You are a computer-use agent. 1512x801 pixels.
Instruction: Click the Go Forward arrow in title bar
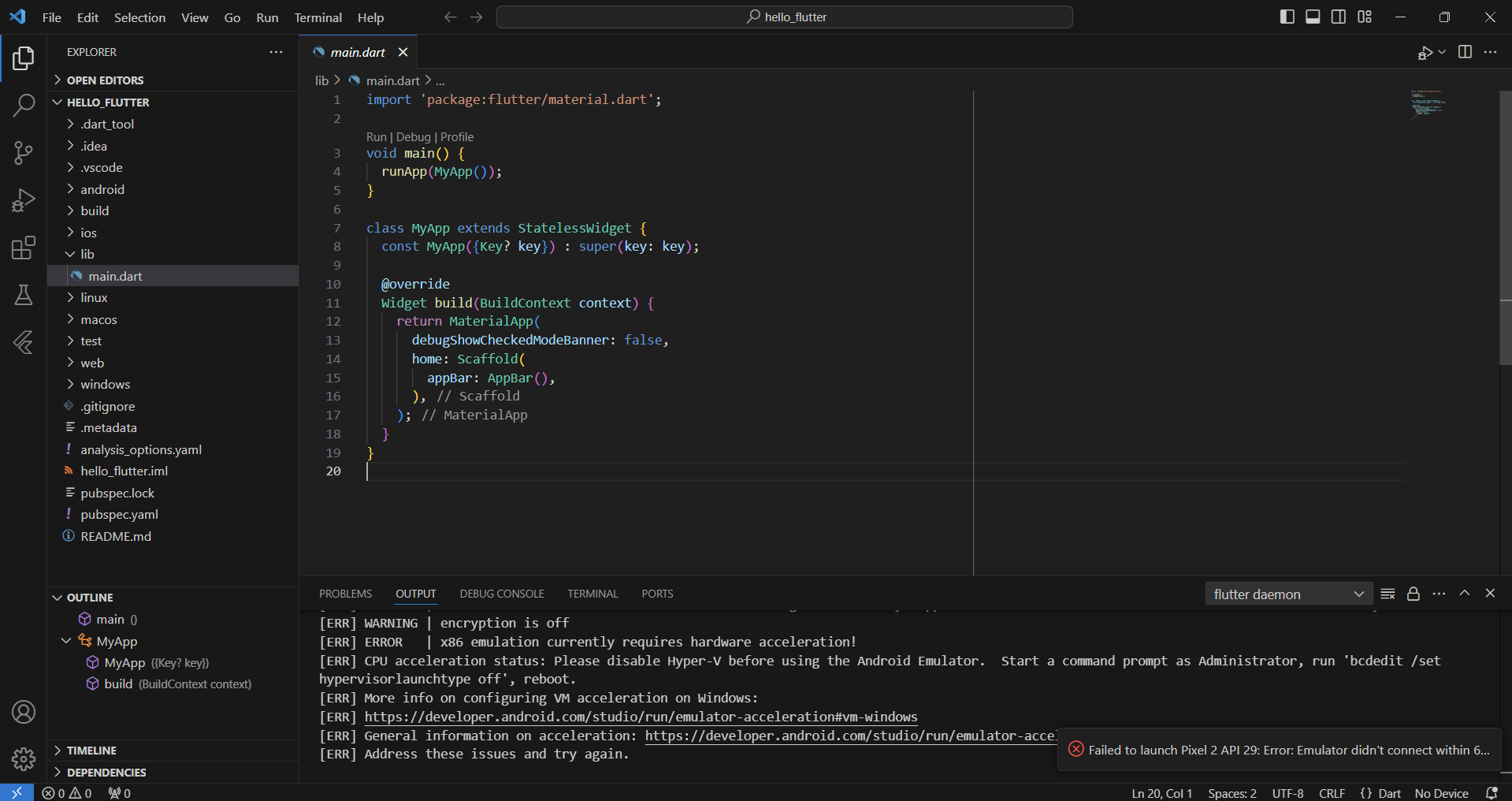pyautogui.click(x=476, y=17)
